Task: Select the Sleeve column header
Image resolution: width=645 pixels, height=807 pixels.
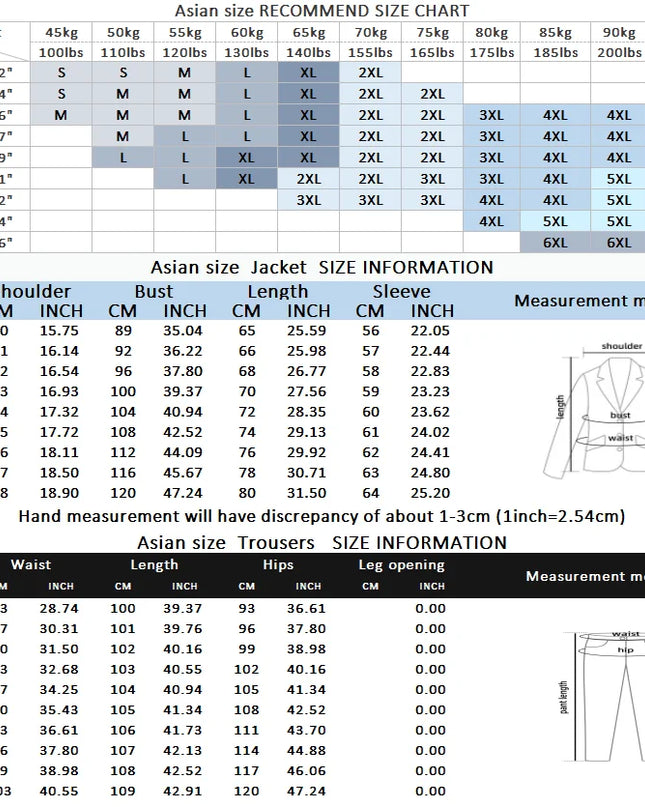Action: [x=401, y=291]
